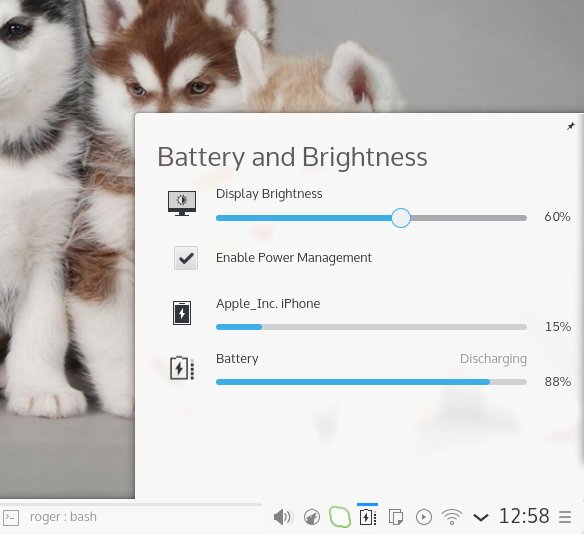584x534 pixels.
Task: Open the media player tray icon
Action: 423,517
